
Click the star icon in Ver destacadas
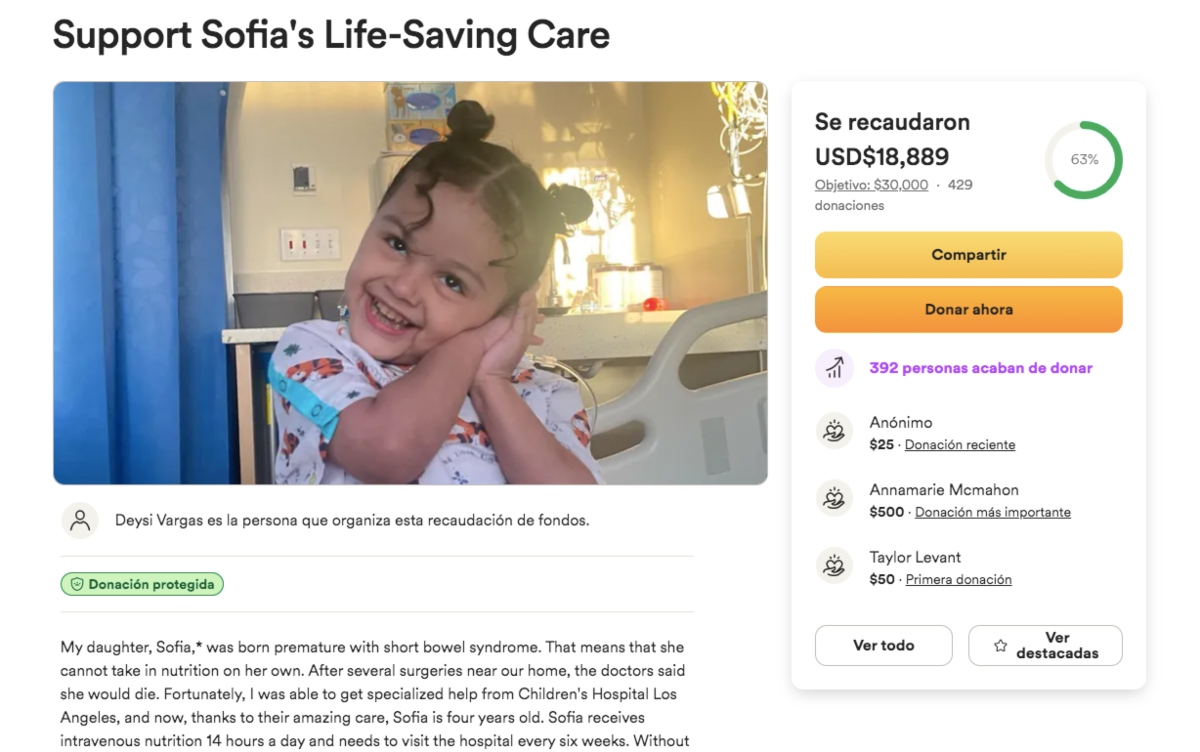[1000, 646]
